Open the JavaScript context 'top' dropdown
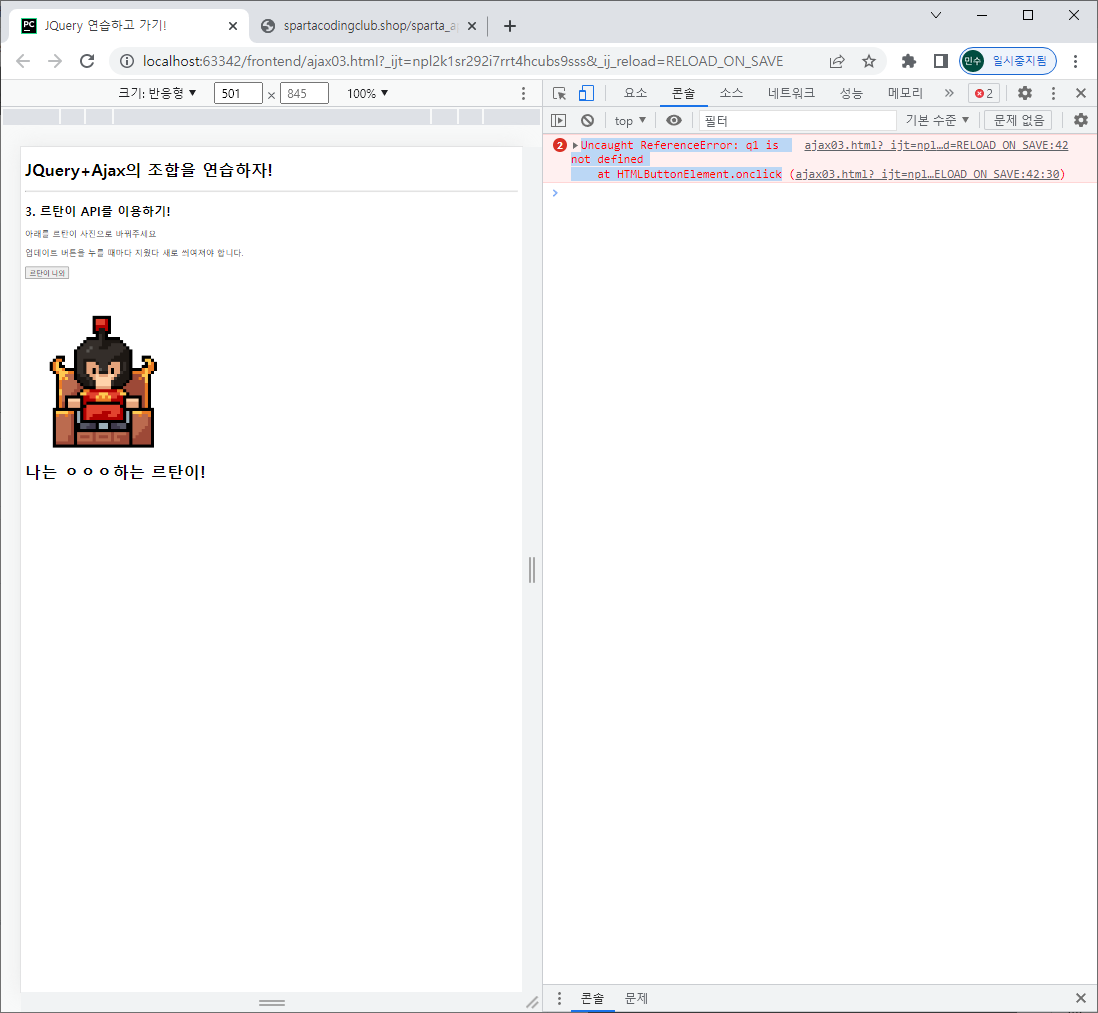1098x1013 pixels. 630,120
